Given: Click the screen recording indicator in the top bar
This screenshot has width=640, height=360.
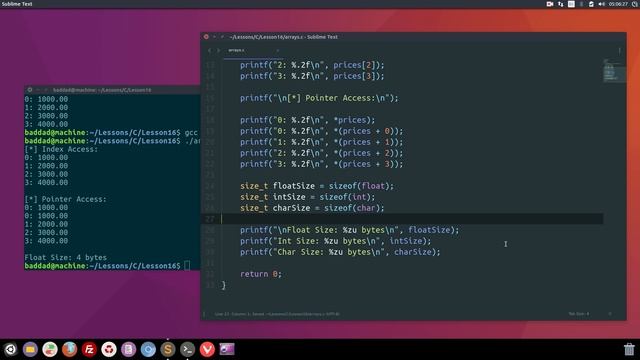Looking at the screenshot, I should point(550,4).
